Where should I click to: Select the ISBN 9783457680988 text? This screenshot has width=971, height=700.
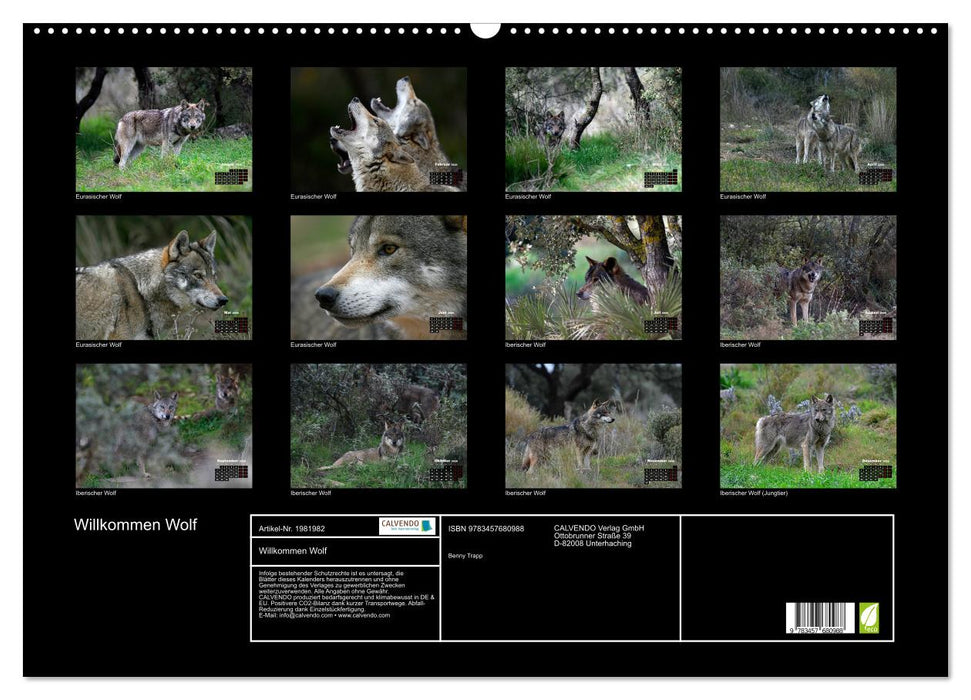pos(486,527)
